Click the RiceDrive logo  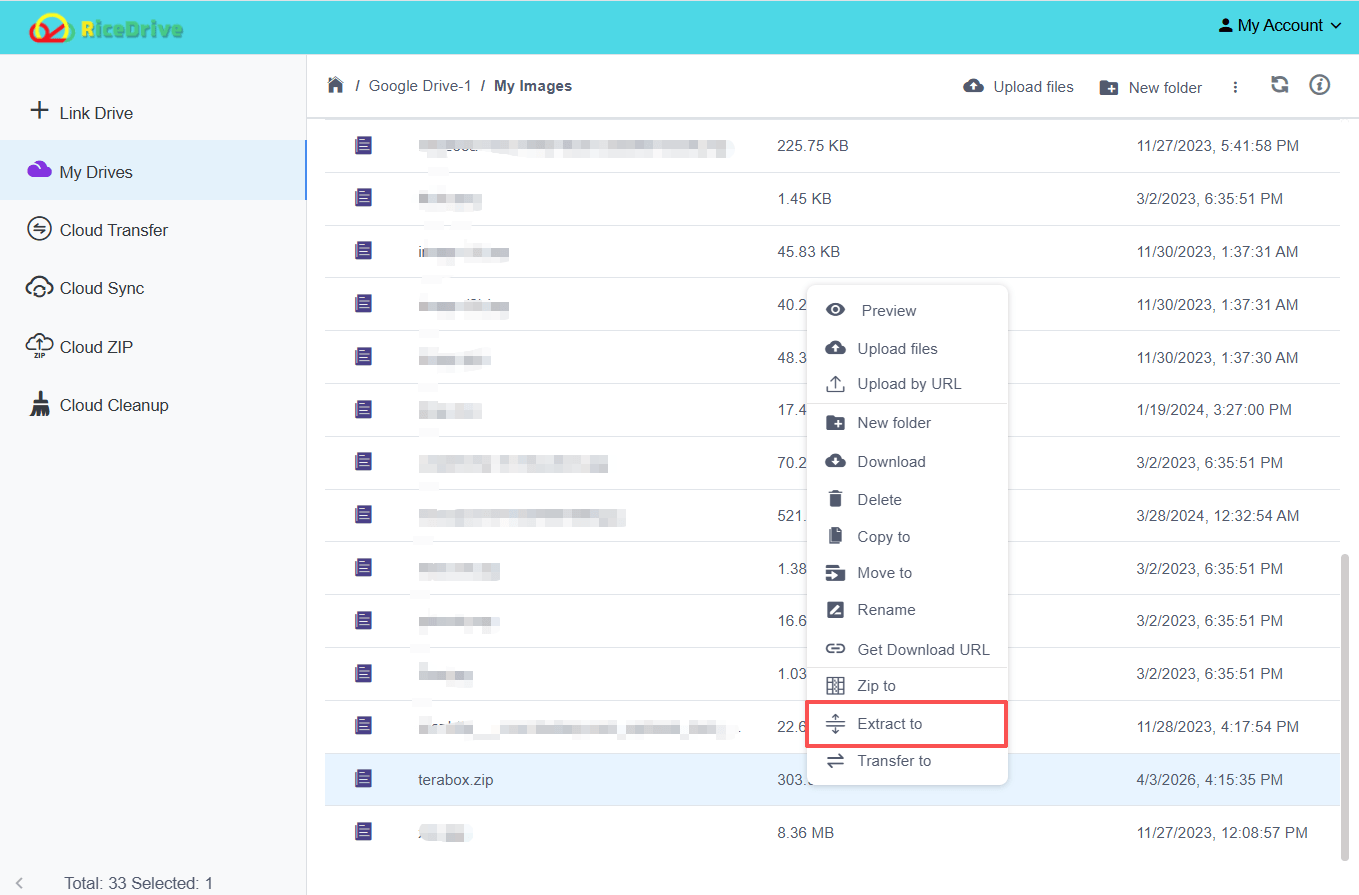[104, 27]
